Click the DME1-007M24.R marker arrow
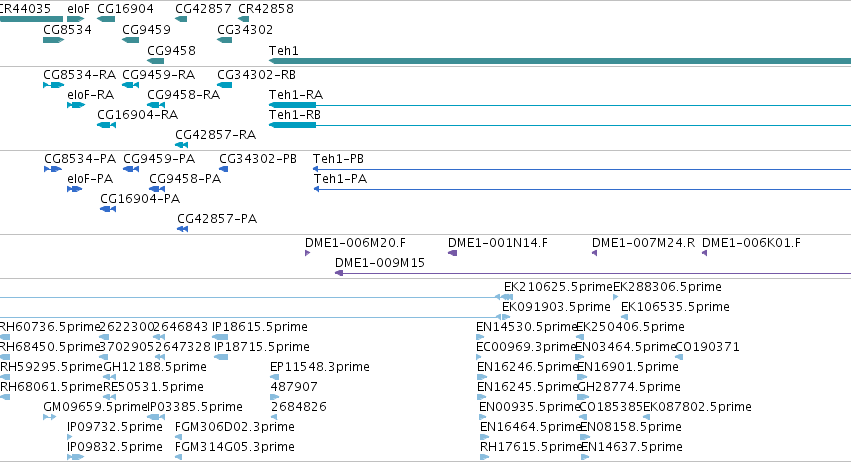851x462 pixels. (594, 253)
